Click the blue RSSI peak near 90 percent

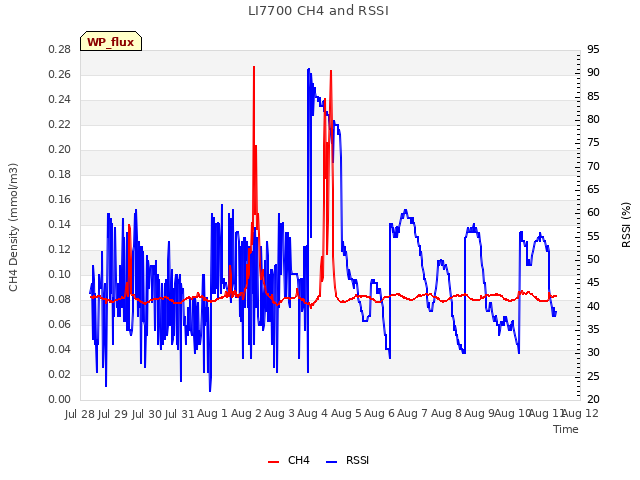point(309,69)
